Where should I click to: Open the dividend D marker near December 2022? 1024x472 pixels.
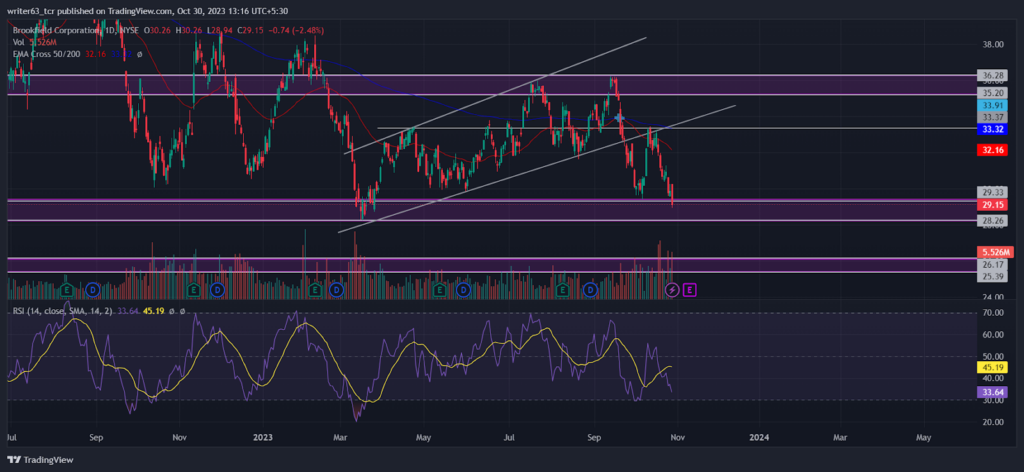[x=217, y=289]
